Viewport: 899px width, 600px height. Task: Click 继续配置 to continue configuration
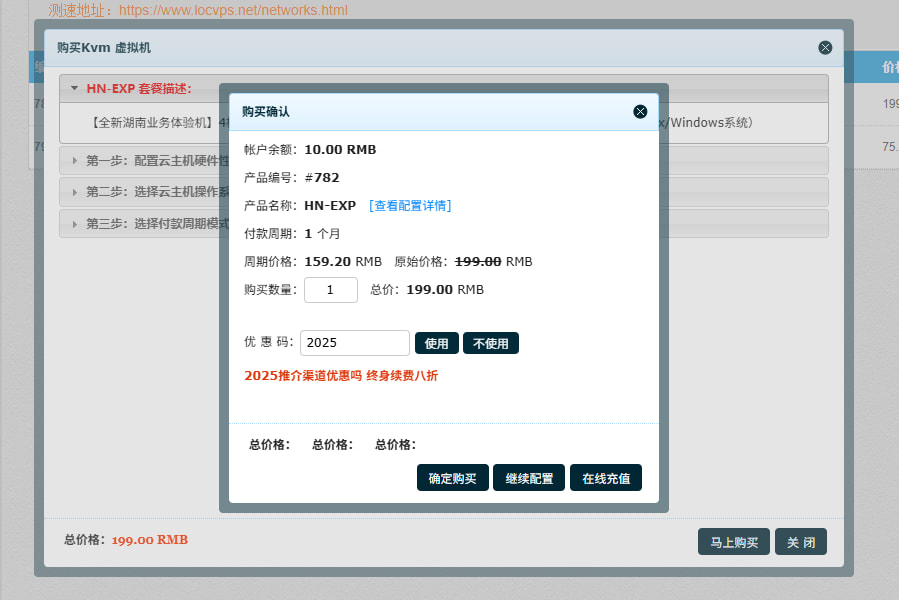coord(528,477)
